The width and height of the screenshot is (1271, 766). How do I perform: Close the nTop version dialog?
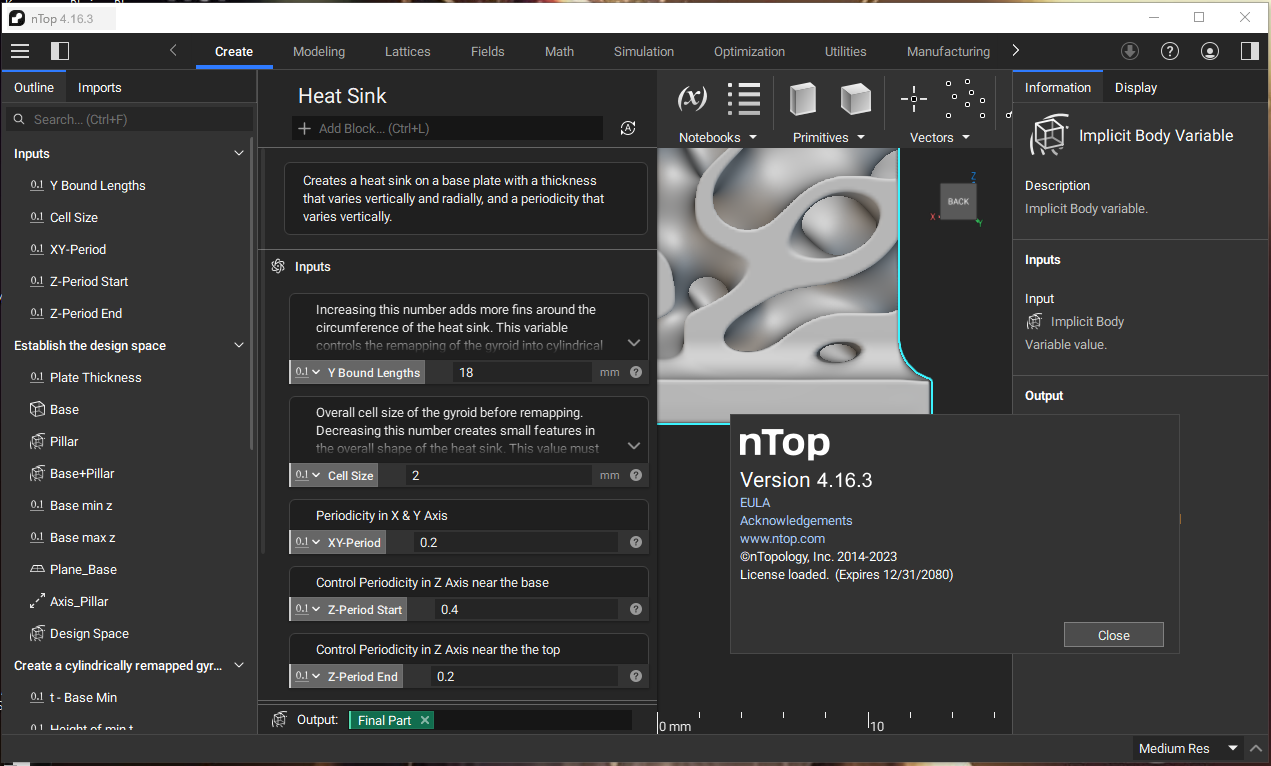(1113, 635)
